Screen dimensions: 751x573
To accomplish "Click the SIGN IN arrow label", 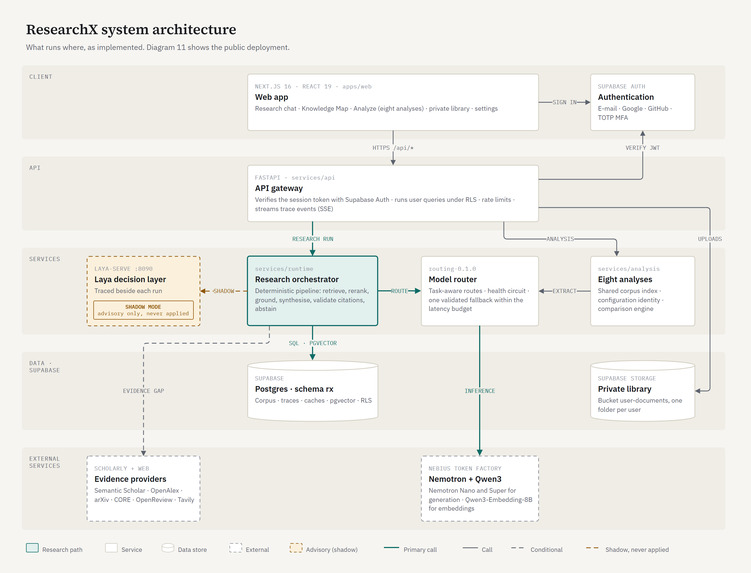I will (564, 102).
